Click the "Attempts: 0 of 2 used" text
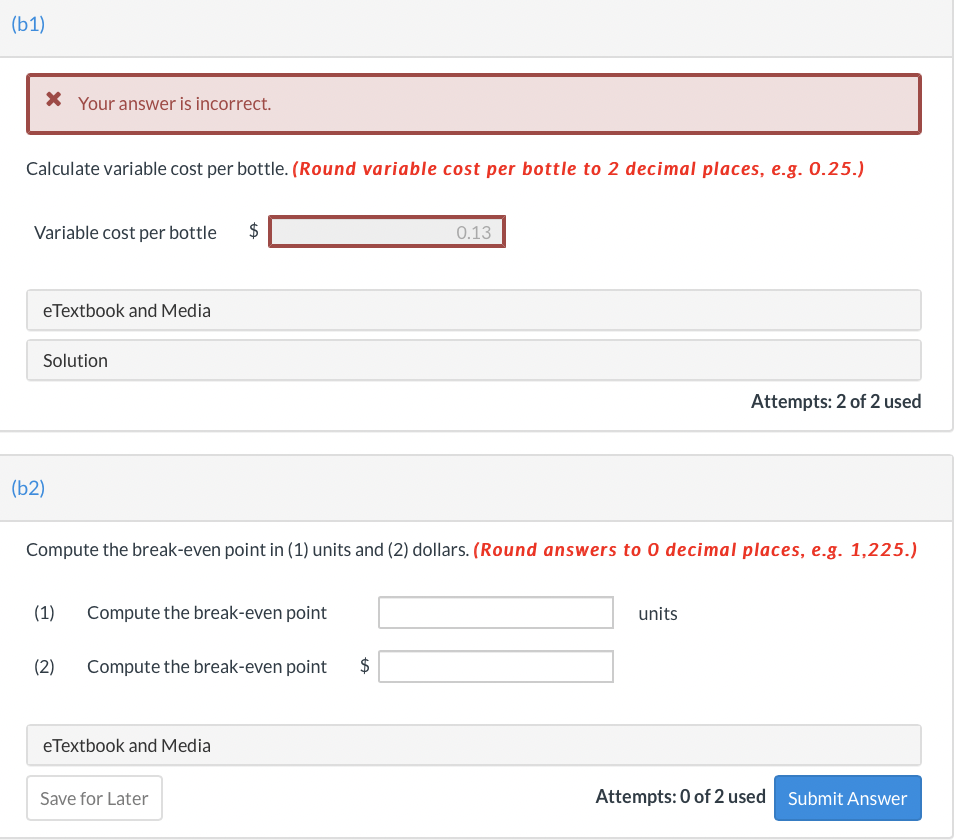Image resolution: width=954 pixels, height=840 pixels. (x=680, y=797)
